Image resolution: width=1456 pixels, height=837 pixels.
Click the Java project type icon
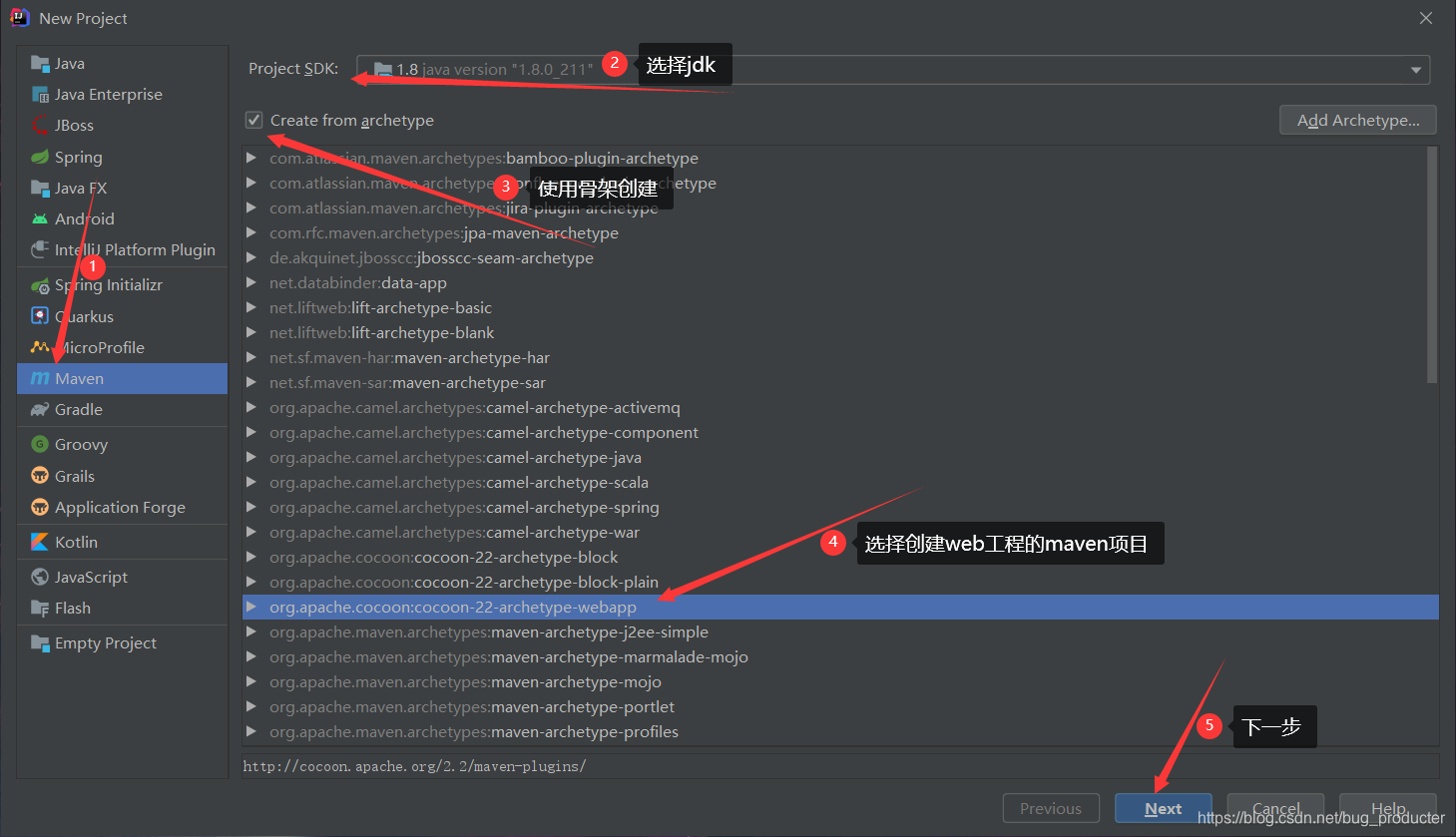[x=40, y=64]
